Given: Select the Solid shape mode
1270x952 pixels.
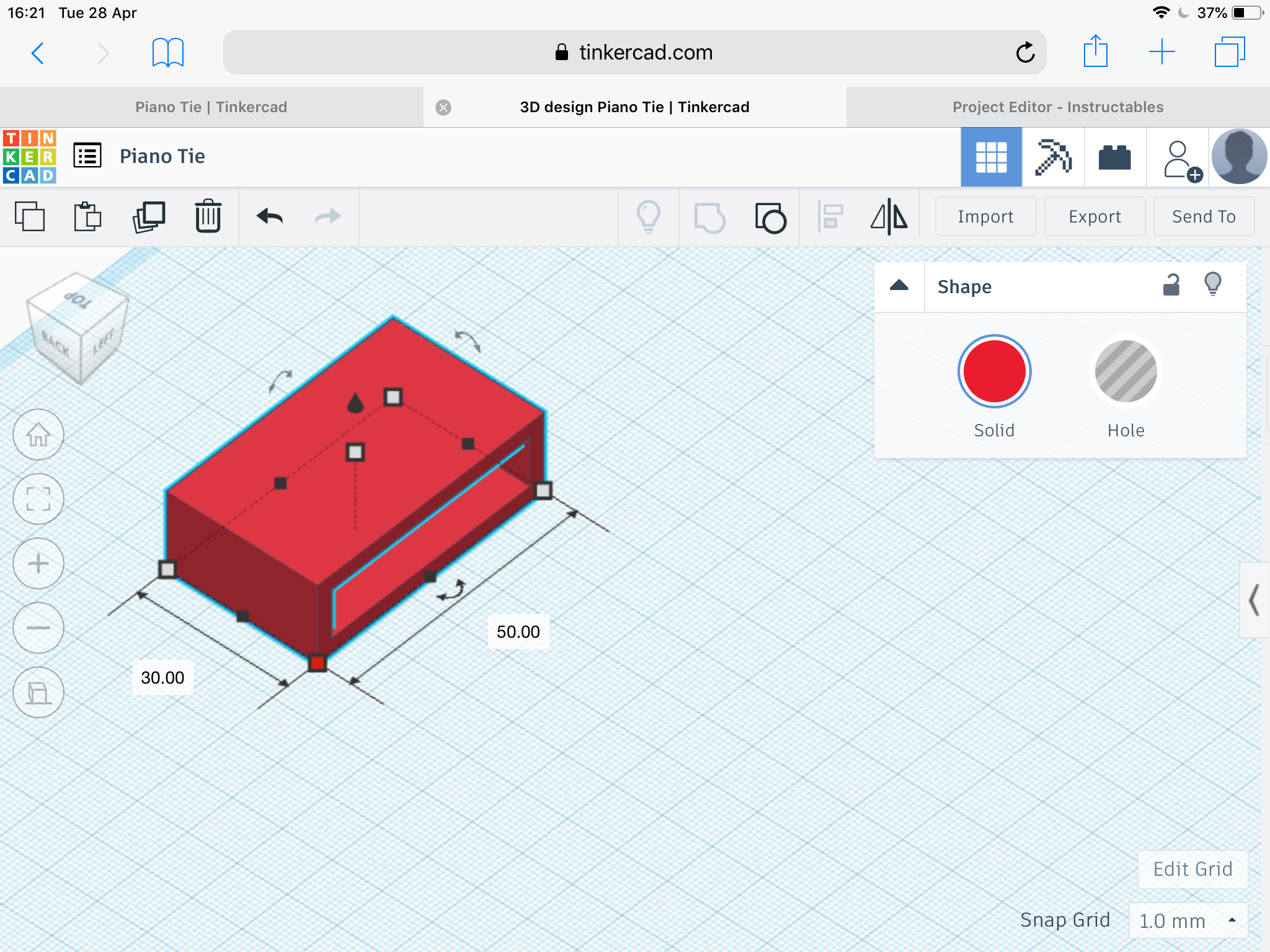Looking at the screenshot, I should tap(994, 371).
